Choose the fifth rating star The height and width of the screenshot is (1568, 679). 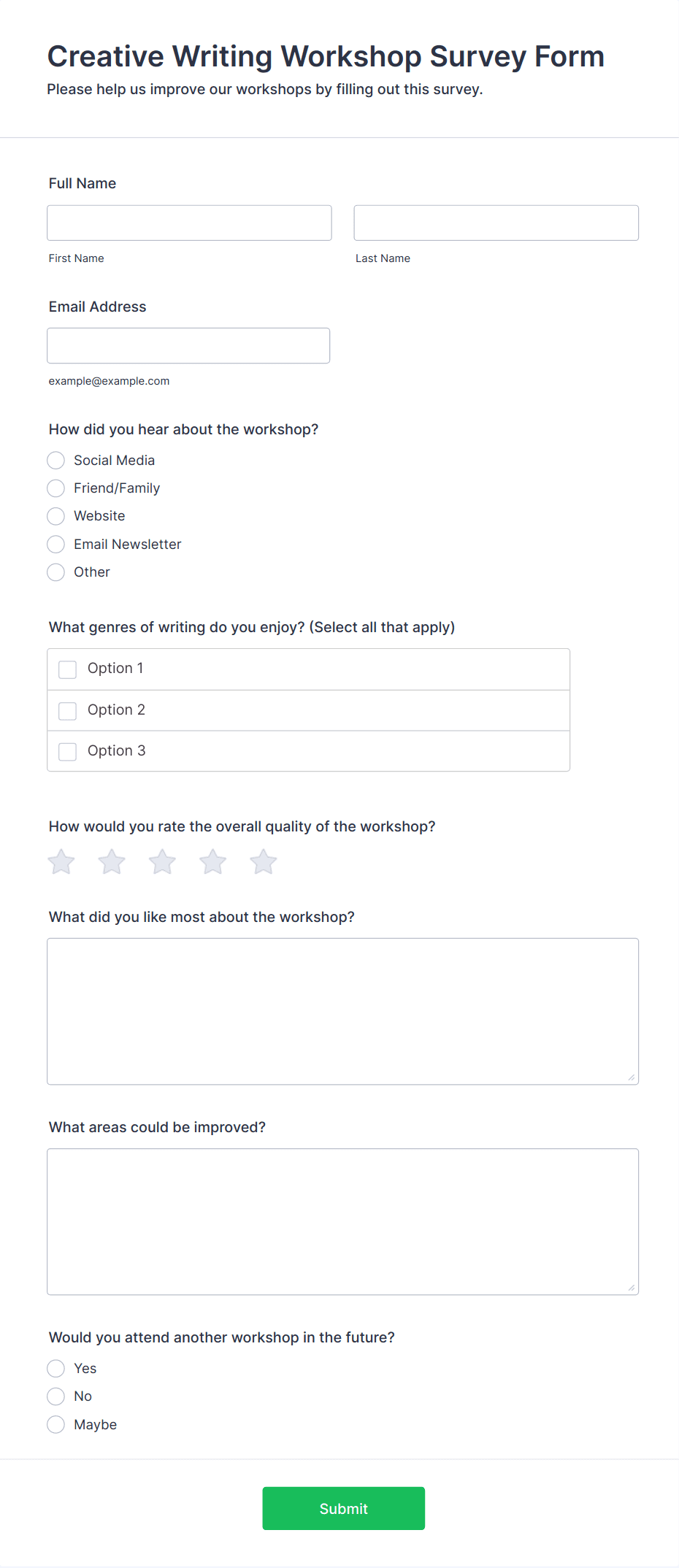coord(263,862)
